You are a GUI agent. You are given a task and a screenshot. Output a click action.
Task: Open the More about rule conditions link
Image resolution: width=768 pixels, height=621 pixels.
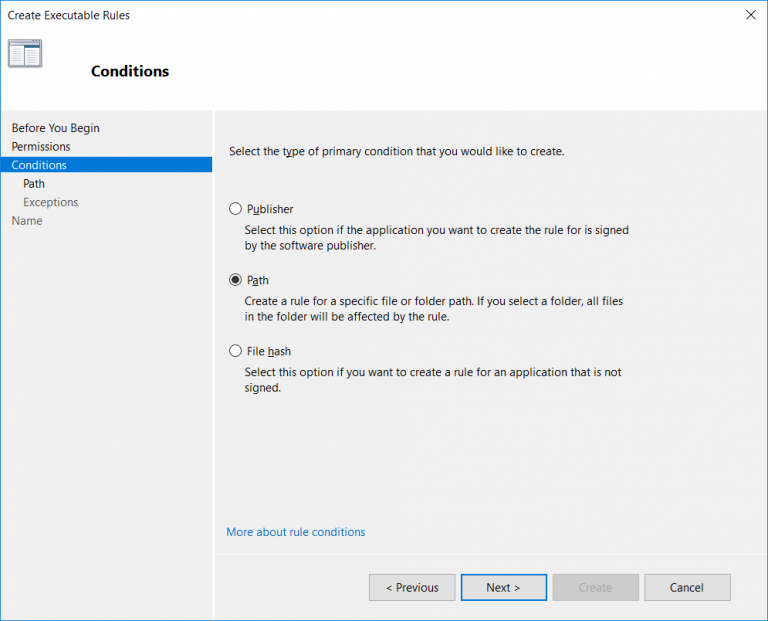(x=295, y=532)
